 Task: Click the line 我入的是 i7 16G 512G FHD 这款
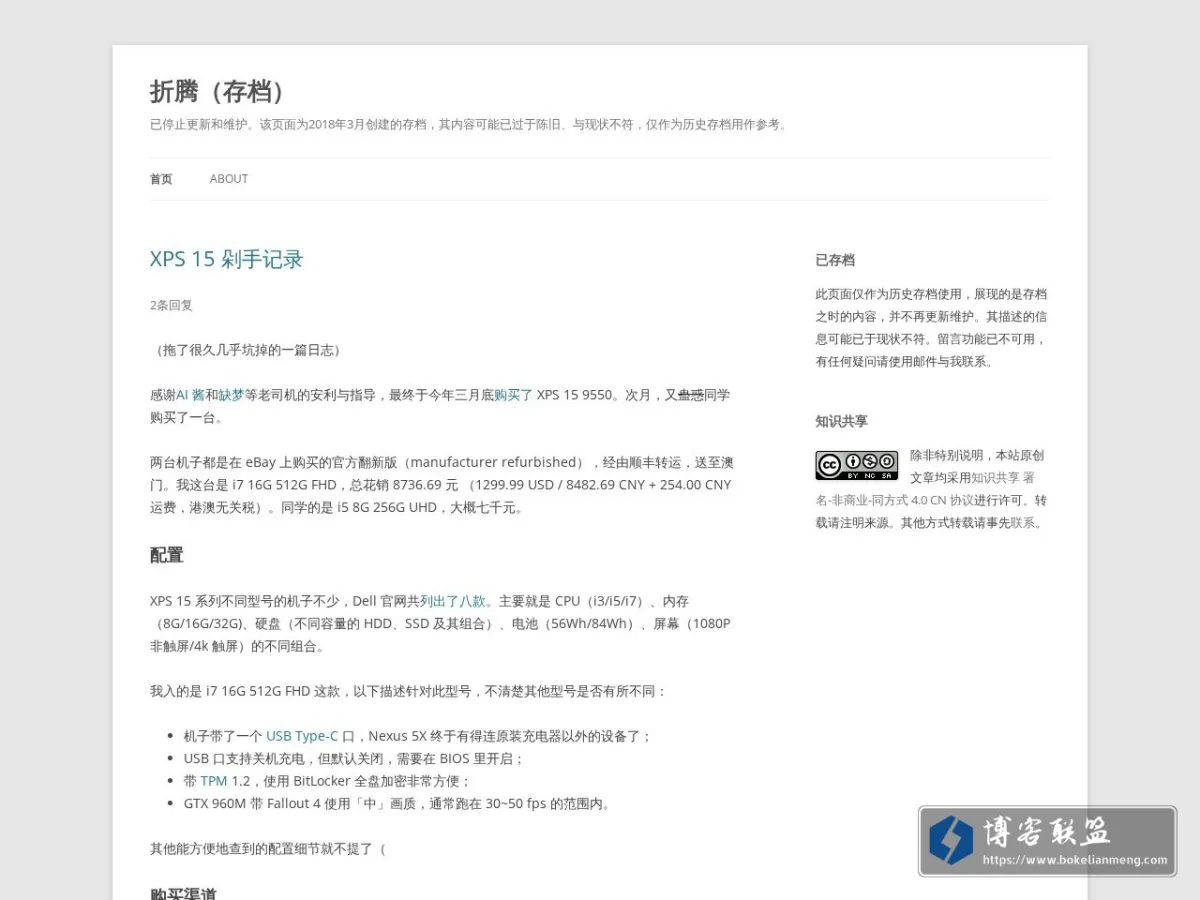click(x=408, y=691)
